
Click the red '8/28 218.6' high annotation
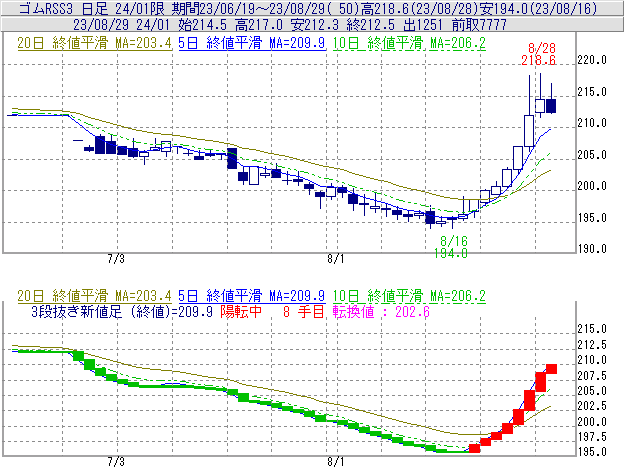coord(539,55)
